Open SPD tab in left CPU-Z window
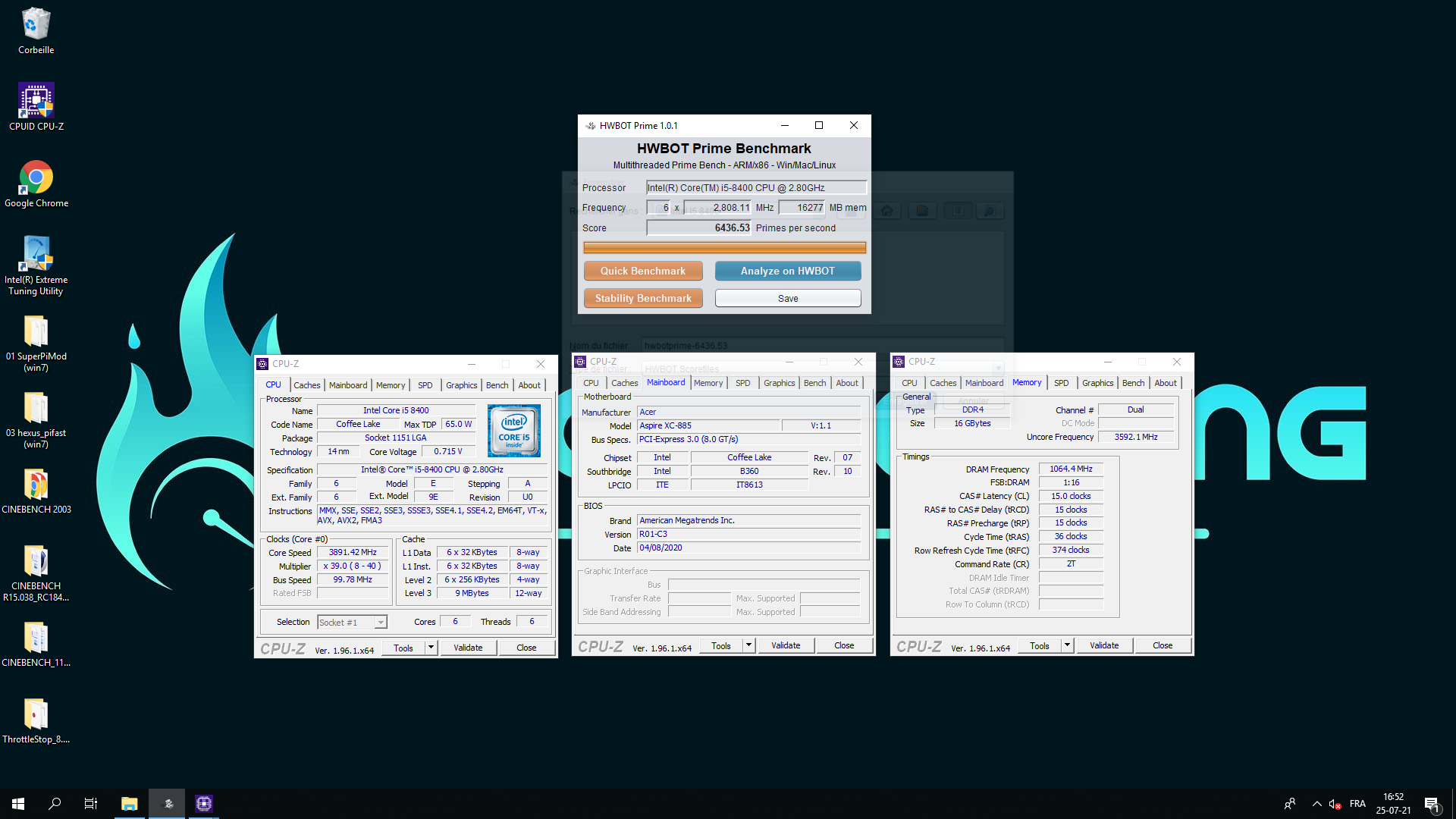 tap(425, 385)
